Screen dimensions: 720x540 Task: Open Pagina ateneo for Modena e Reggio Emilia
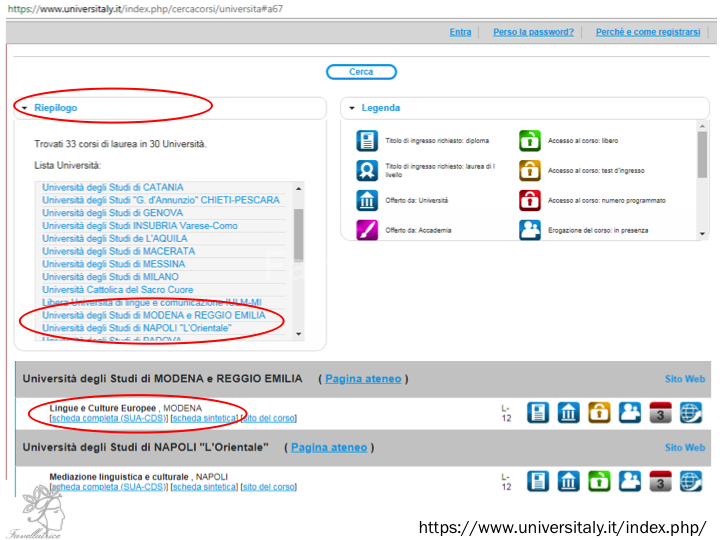[362, 379]
